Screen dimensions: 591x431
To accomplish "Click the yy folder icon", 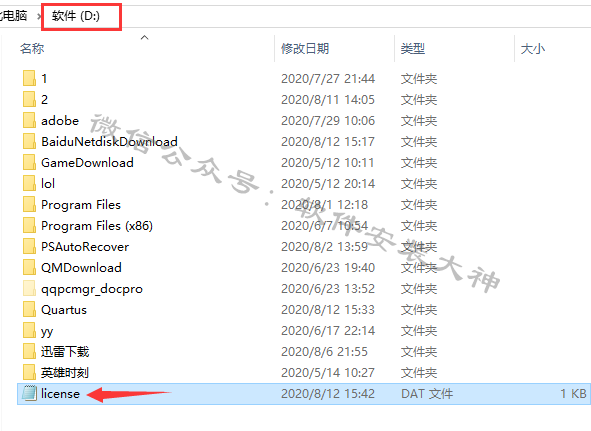I will click(29, 331).
